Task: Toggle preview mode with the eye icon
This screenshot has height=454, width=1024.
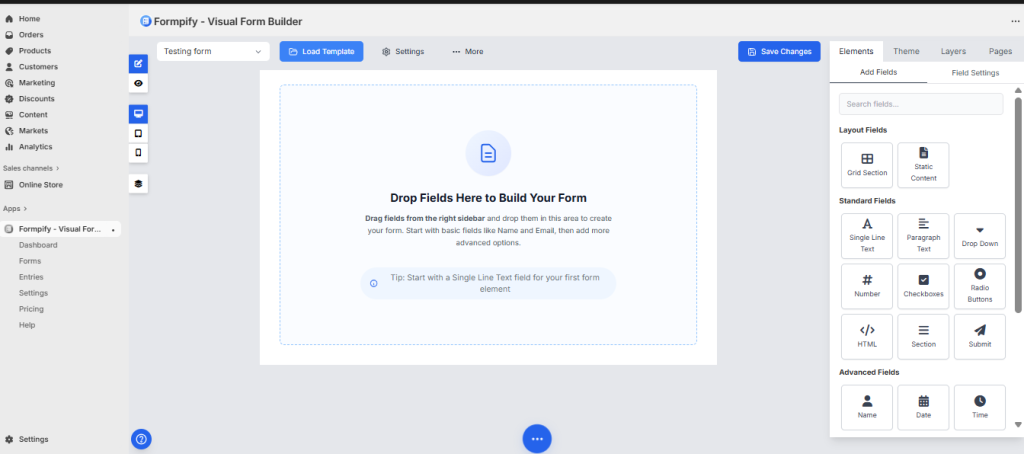Action: [138, 83]
